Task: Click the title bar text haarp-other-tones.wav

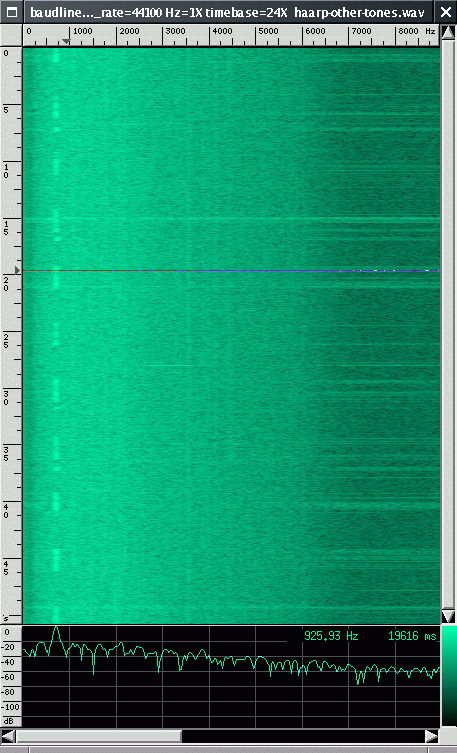Action: click(x=359, y=12)
